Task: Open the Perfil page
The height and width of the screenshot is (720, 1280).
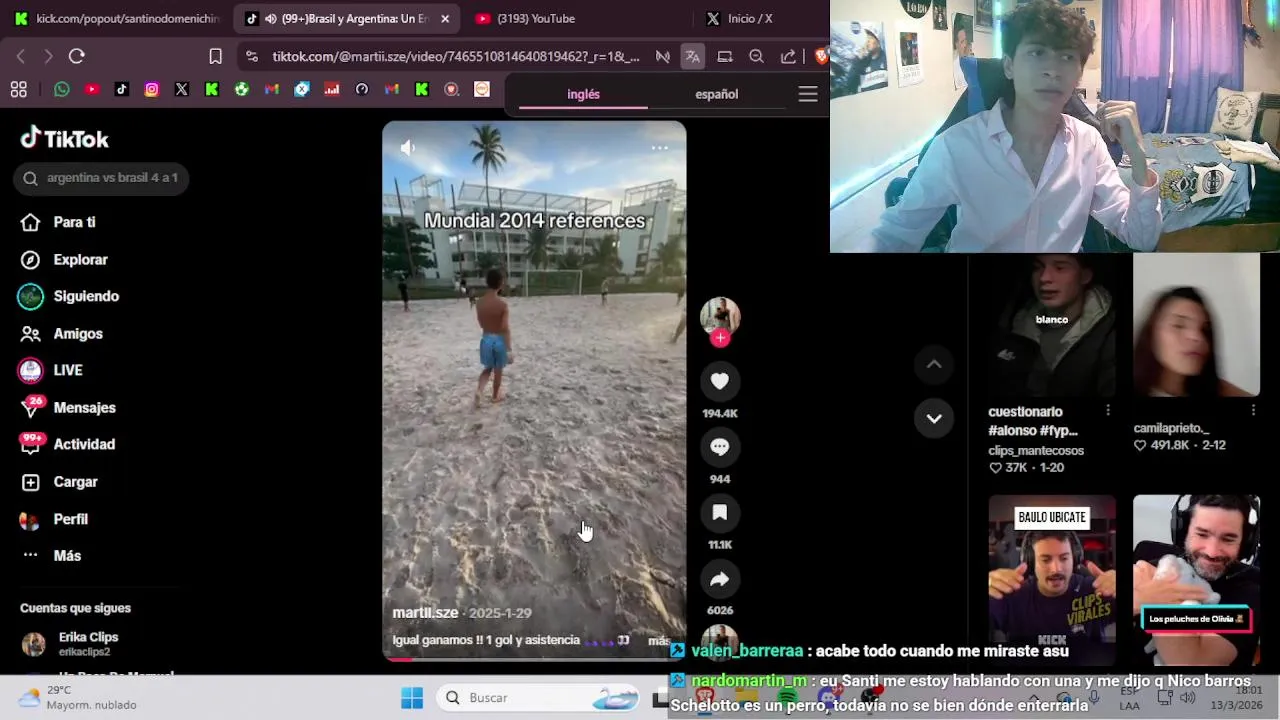Action: click(x=55, y=519)
